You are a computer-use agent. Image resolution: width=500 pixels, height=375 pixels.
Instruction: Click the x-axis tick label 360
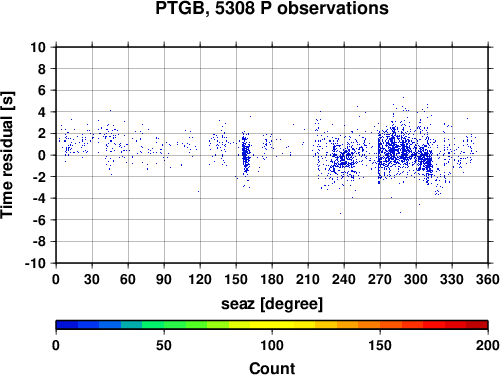click(x=488, y=279)
